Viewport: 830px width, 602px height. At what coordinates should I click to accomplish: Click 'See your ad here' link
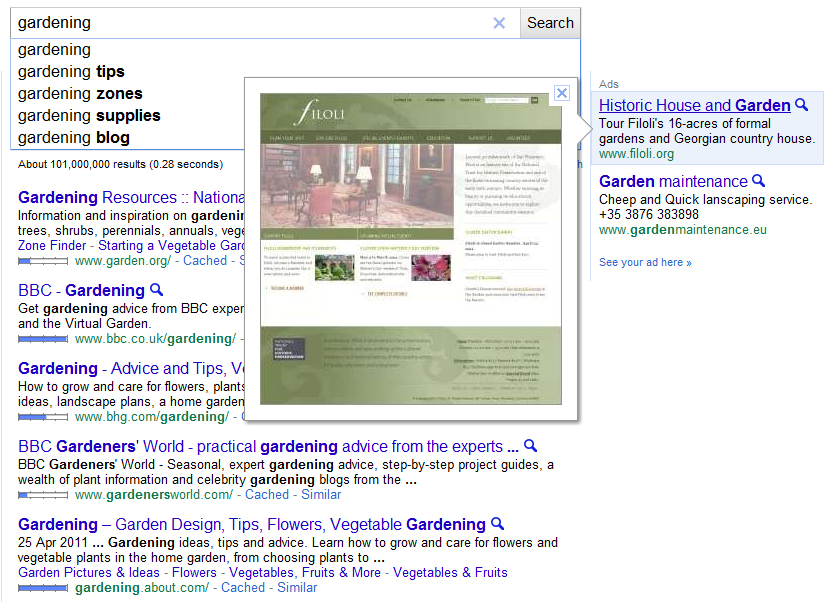click(x=645, y=263)
